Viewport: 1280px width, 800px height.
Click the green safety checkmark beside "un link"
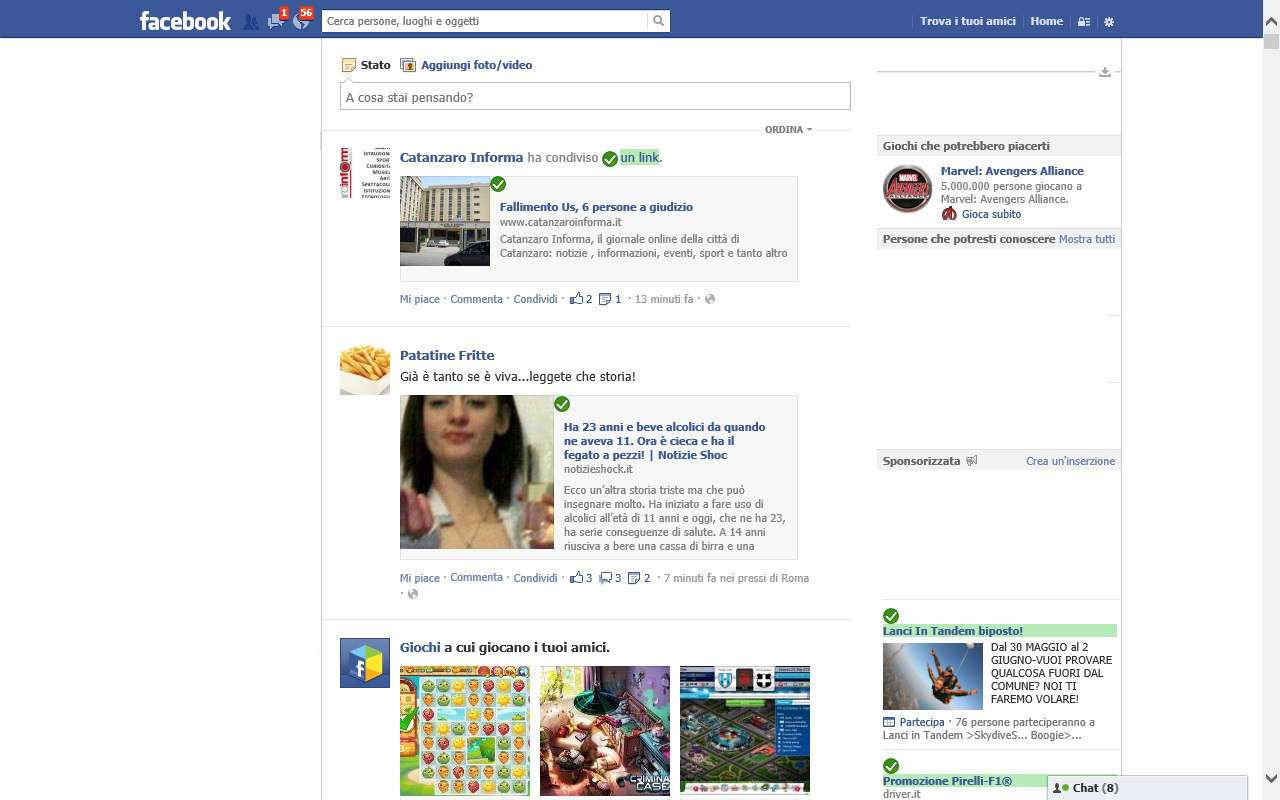coord(610,159)
